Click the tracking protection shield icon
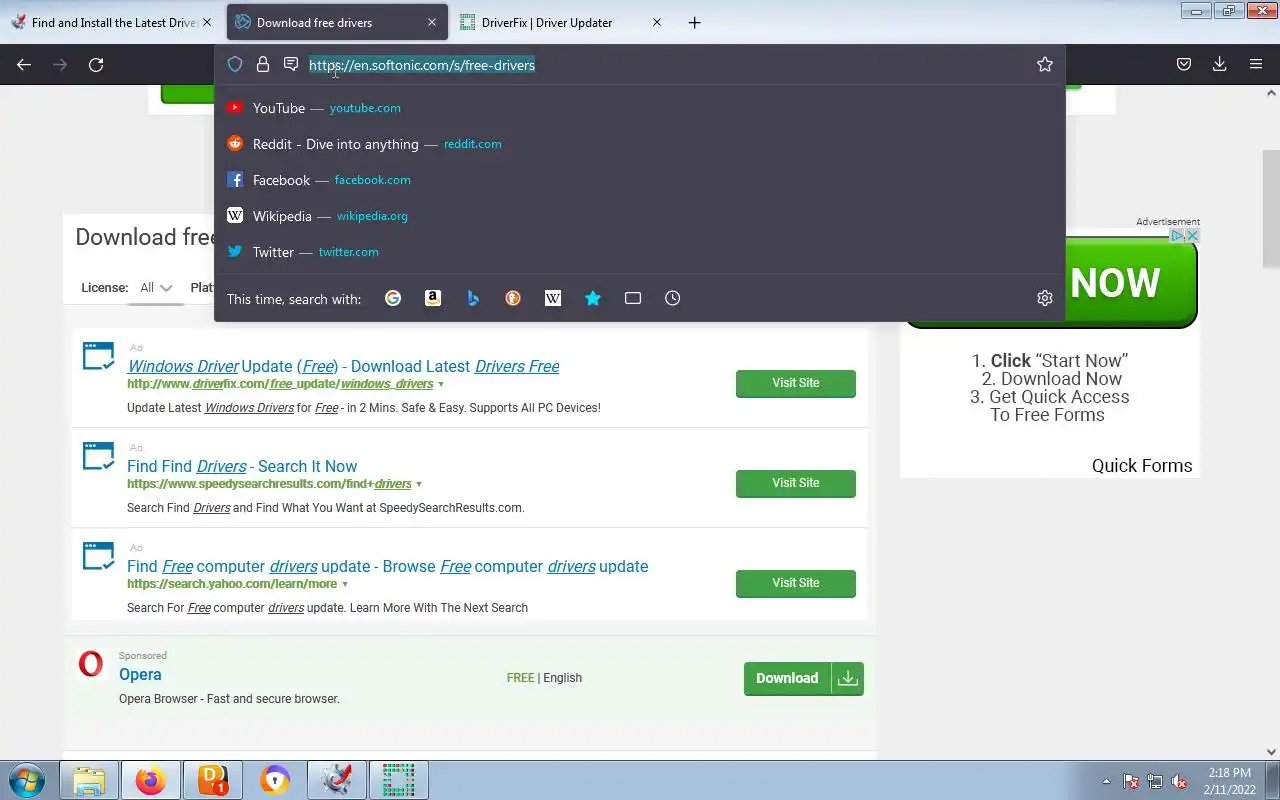The width and height of the screenshot is (1280, 800). [235, 64]
